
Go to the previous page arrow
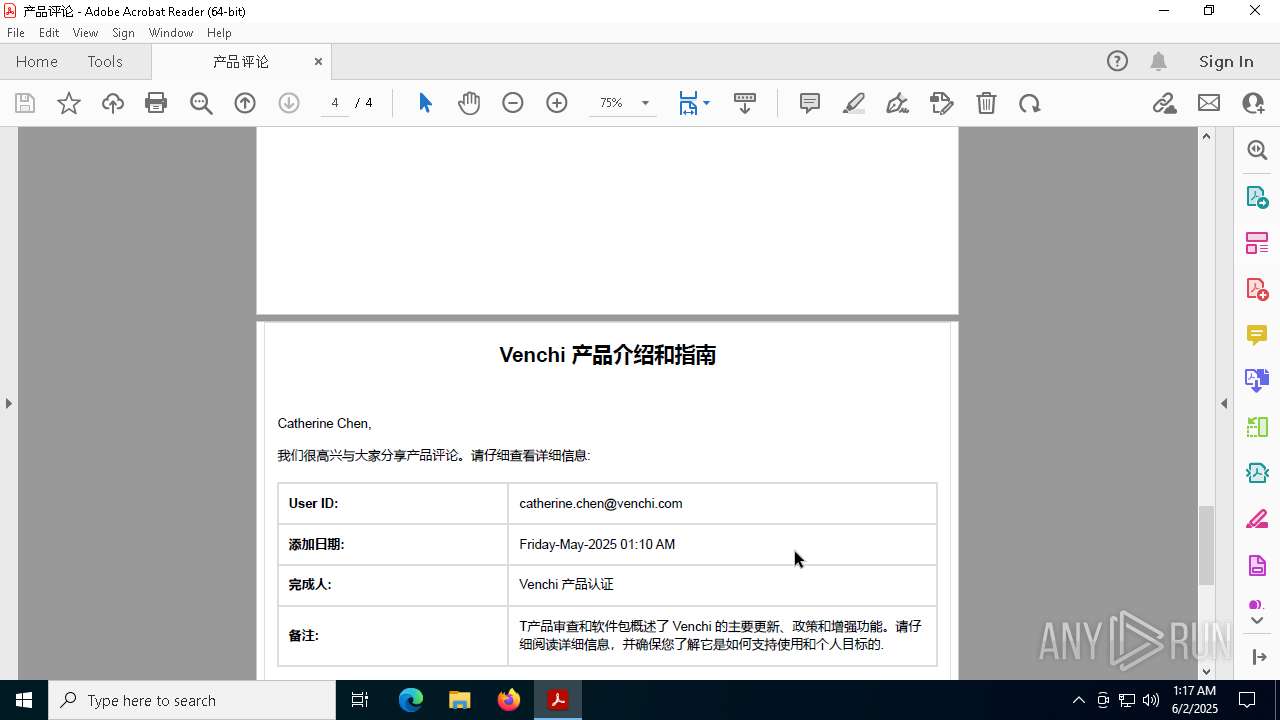[x=245, y=103]
